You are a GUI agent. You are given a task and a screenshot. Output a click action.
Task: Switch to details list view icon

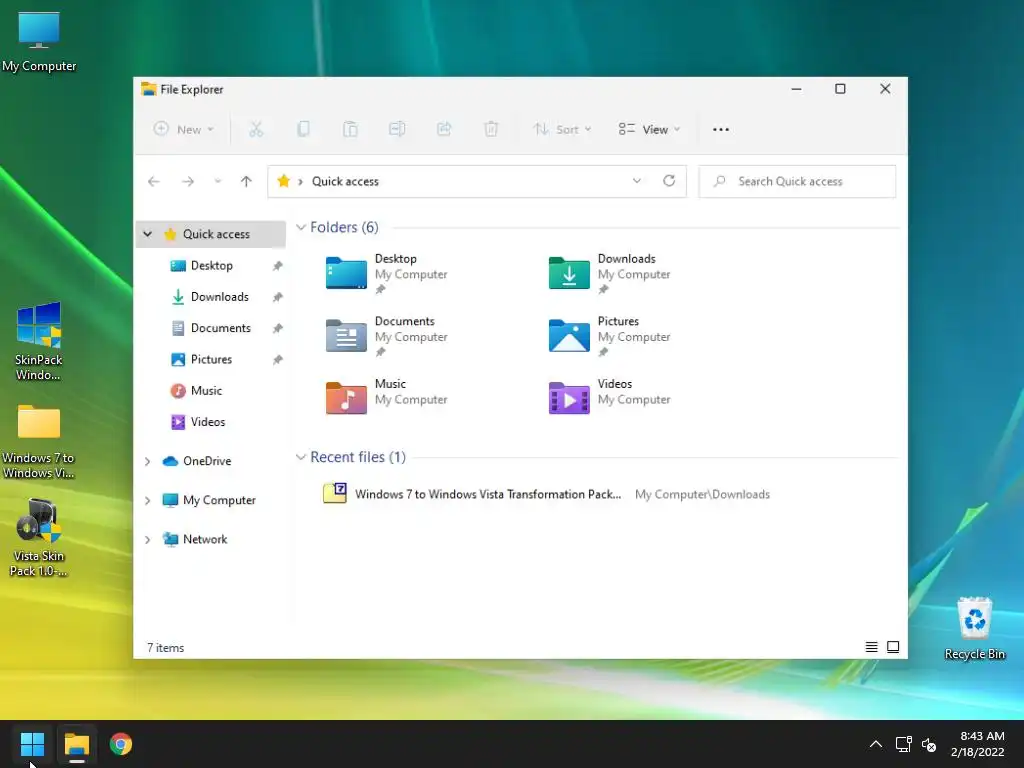pyautogui.click(x=871, y=647)
